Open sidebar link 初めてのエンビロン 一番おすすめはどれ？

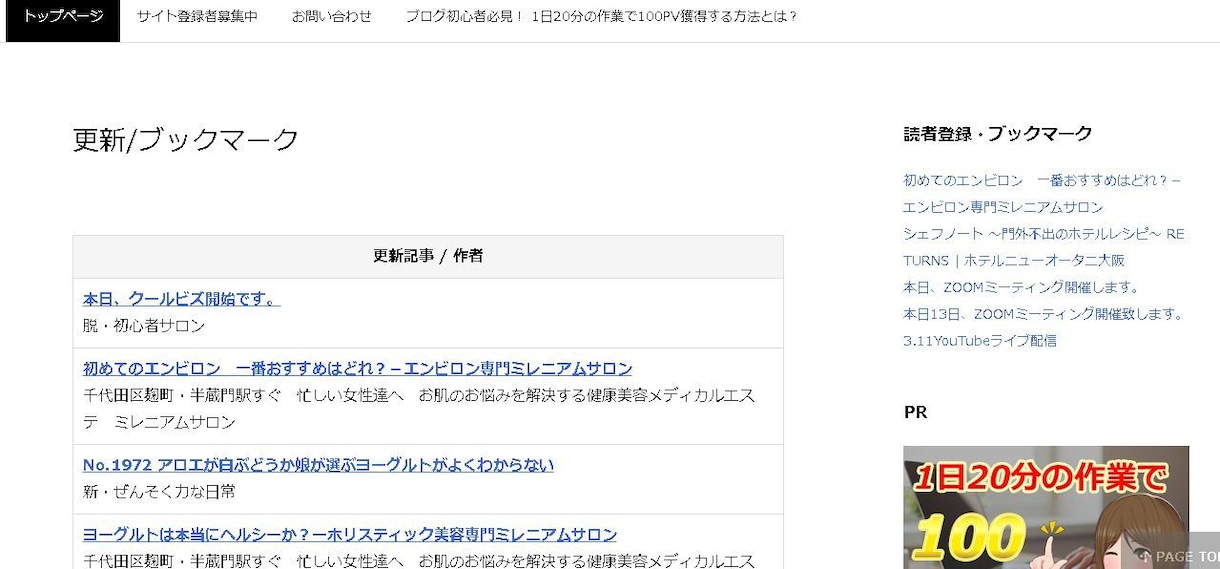pos(1042,194)
